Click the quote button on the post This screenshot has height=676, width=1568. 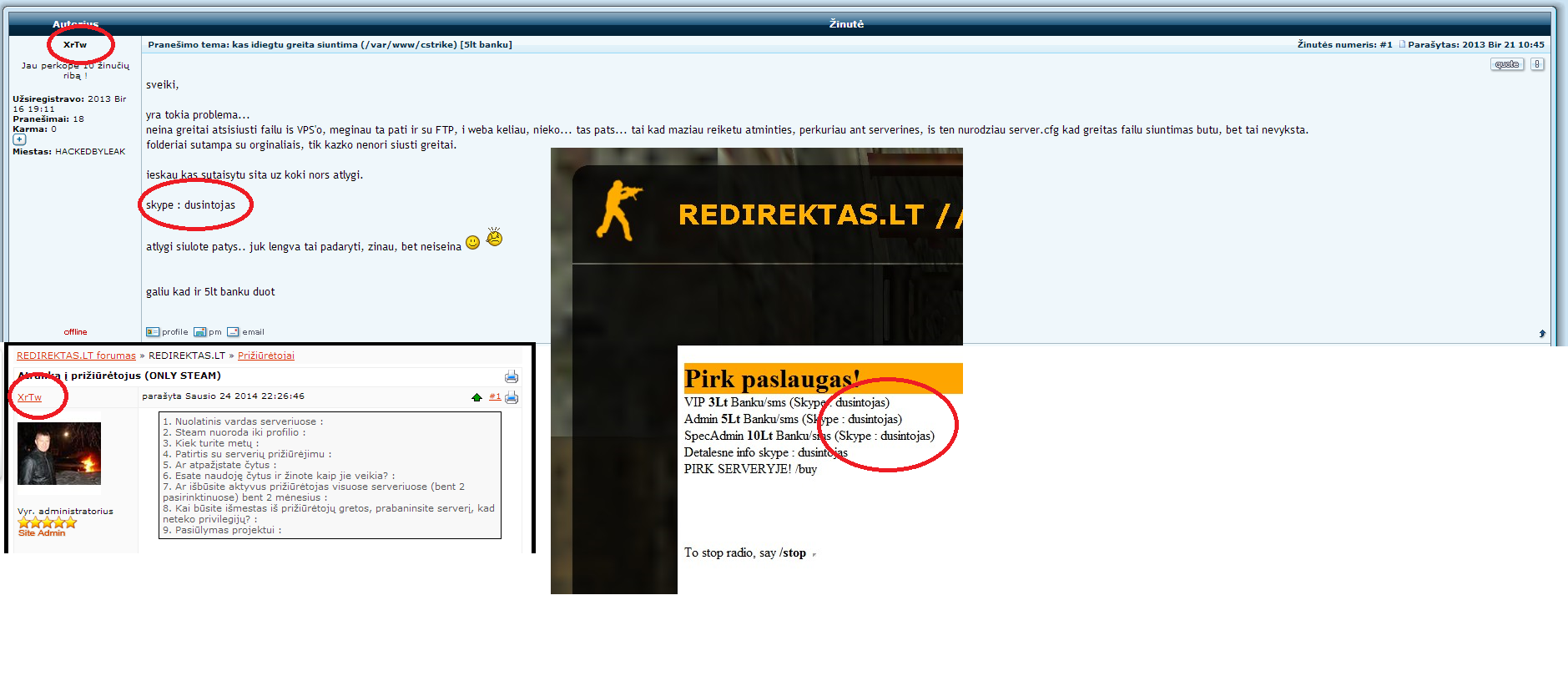coord(1507,64)
